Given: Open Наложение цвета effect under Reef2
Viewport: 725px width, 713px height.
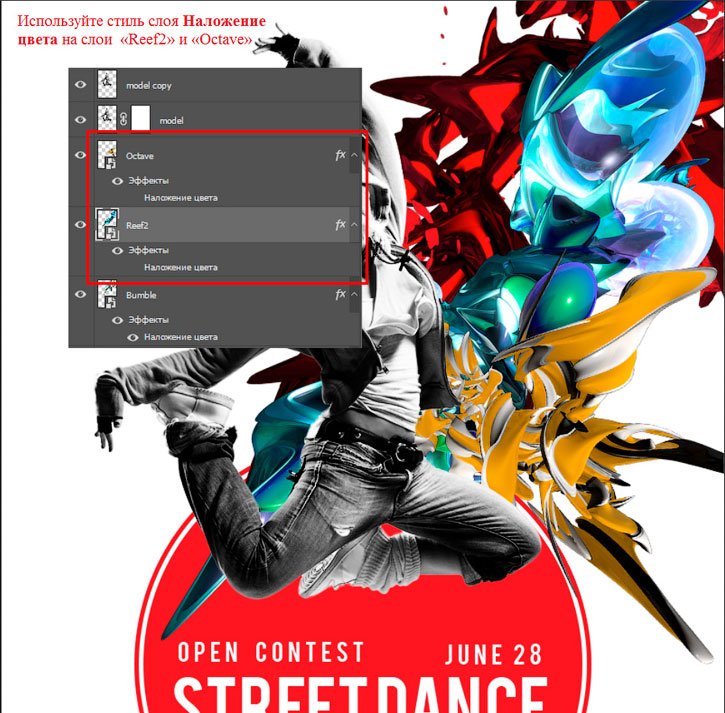Looking at the screenshot, I should click(x=181, y=268).
